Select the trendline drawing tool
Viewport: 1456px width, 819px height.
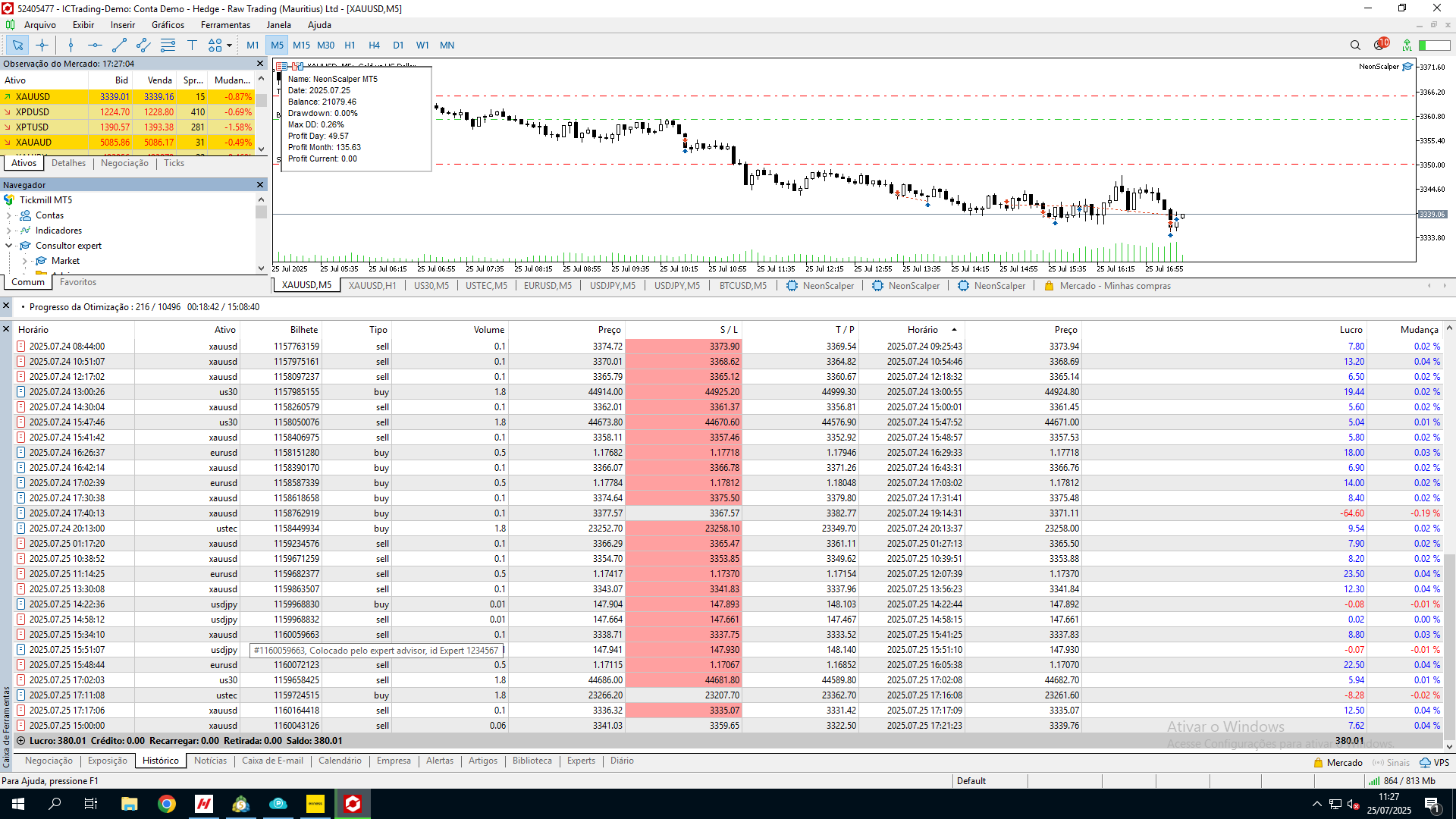119,45
